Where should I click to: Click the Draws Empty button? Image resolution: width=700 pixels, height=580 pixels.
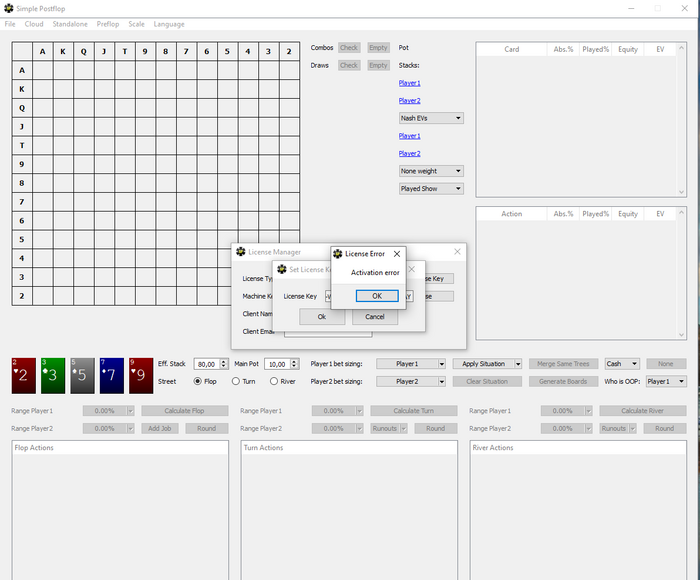click(378, 65)
